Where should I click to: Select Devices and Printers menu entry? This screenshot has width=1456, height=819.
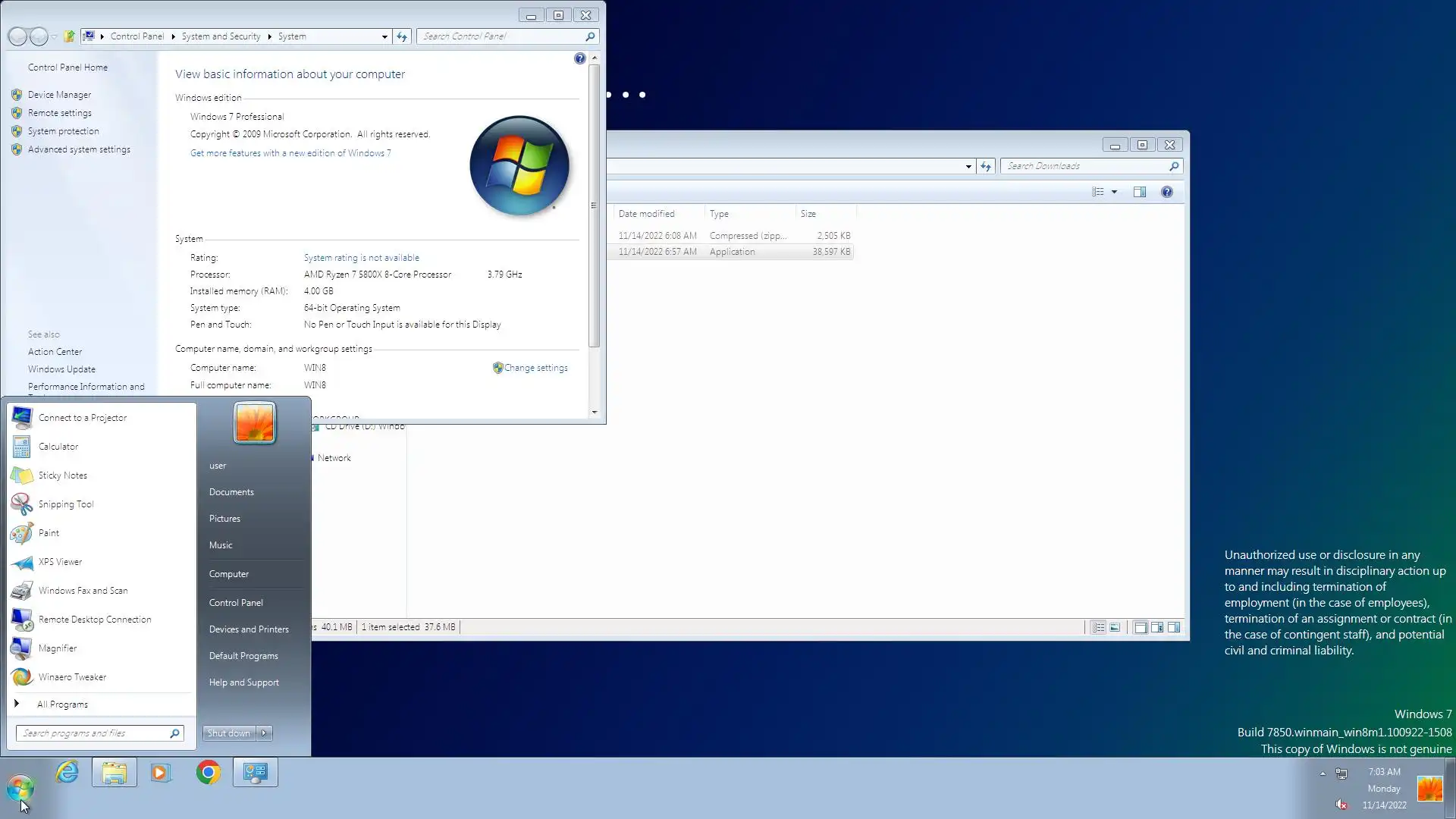pos(249,629)
